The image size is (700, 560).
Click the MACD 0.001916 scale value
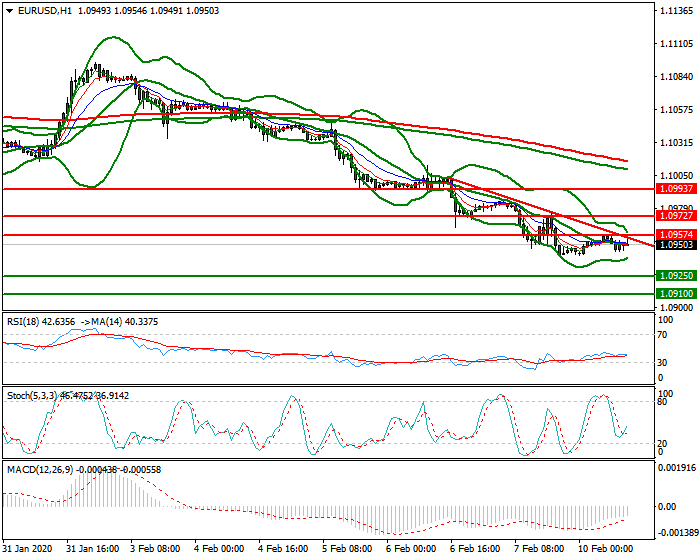(676, 468)
